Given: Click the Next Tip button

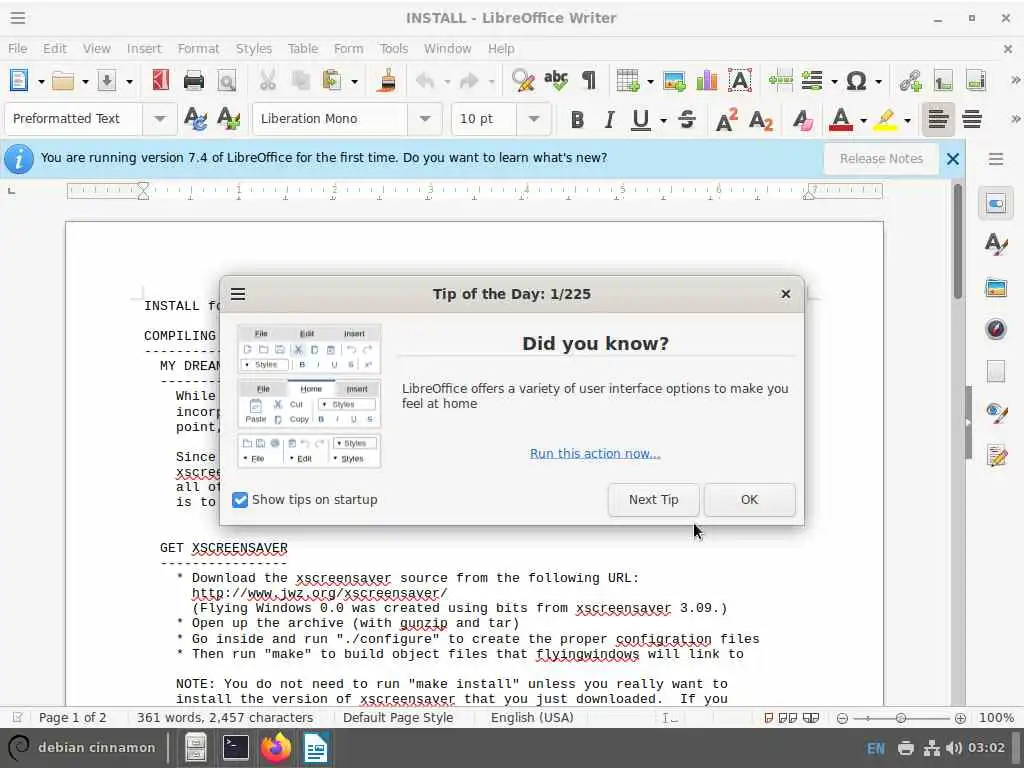Looking at the screenshot, I should point(654,500).
